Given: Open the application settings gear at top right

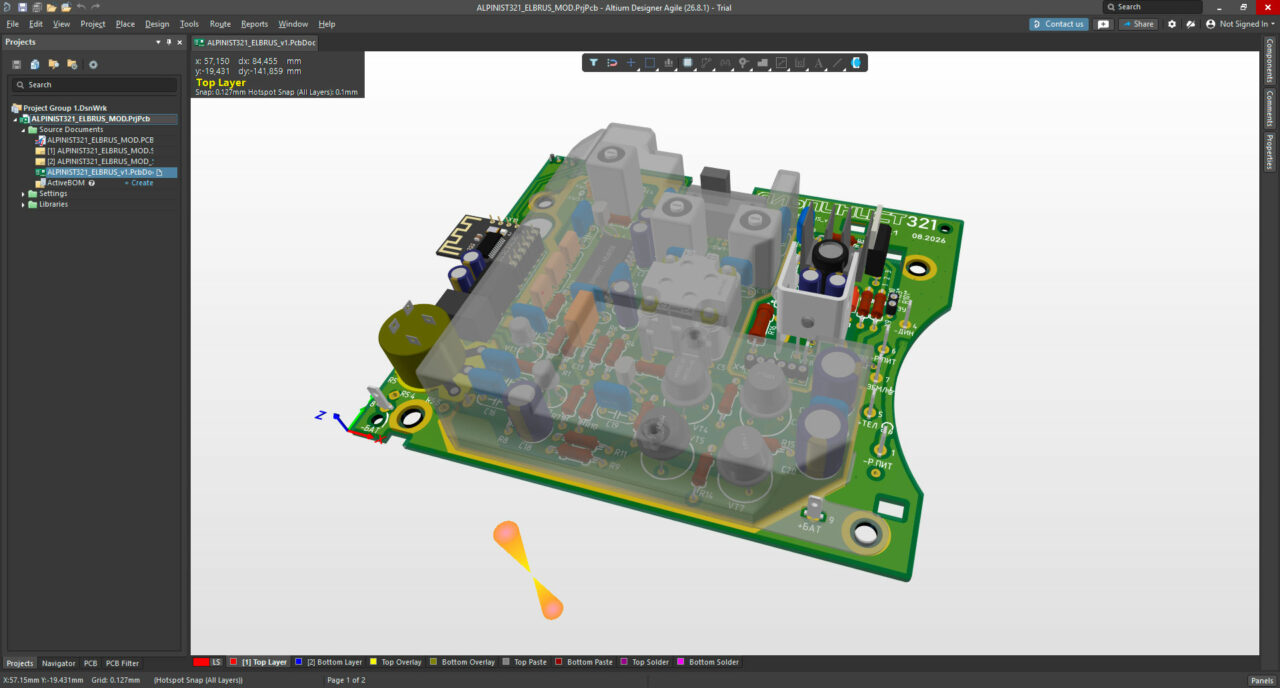Looking at the screenshot, I should coord(1172,24).
